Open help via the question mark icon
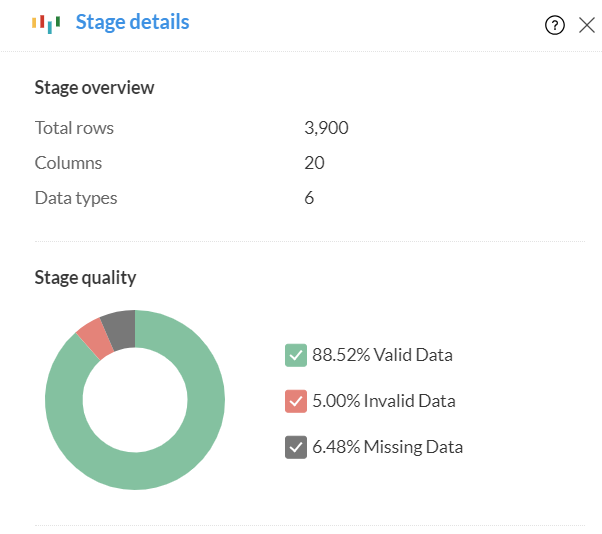The image size is (602, 534). click(555, 26)
